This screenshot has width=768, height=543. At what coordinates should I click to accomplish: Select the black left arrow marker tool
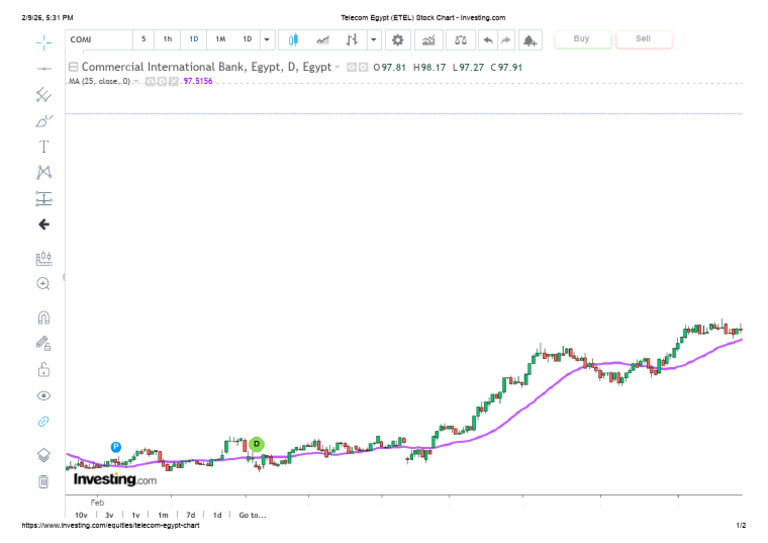click(44, 224)
